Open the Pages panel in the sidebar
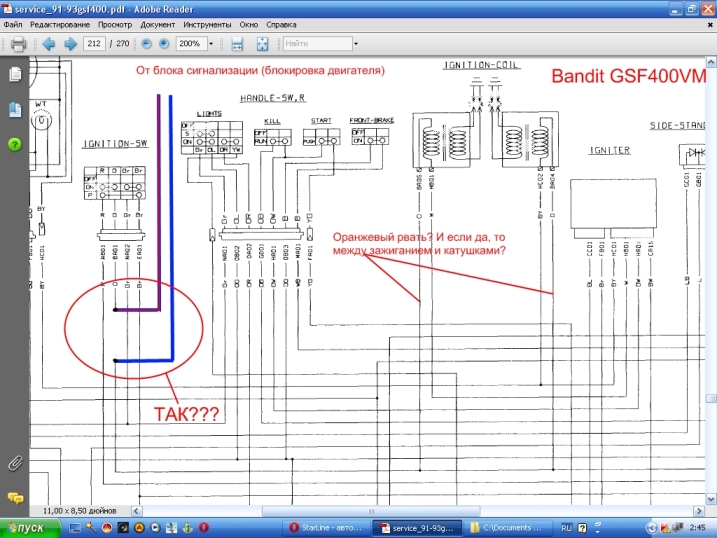This screenshot has width=717, height=538. [x=15, y=75]
